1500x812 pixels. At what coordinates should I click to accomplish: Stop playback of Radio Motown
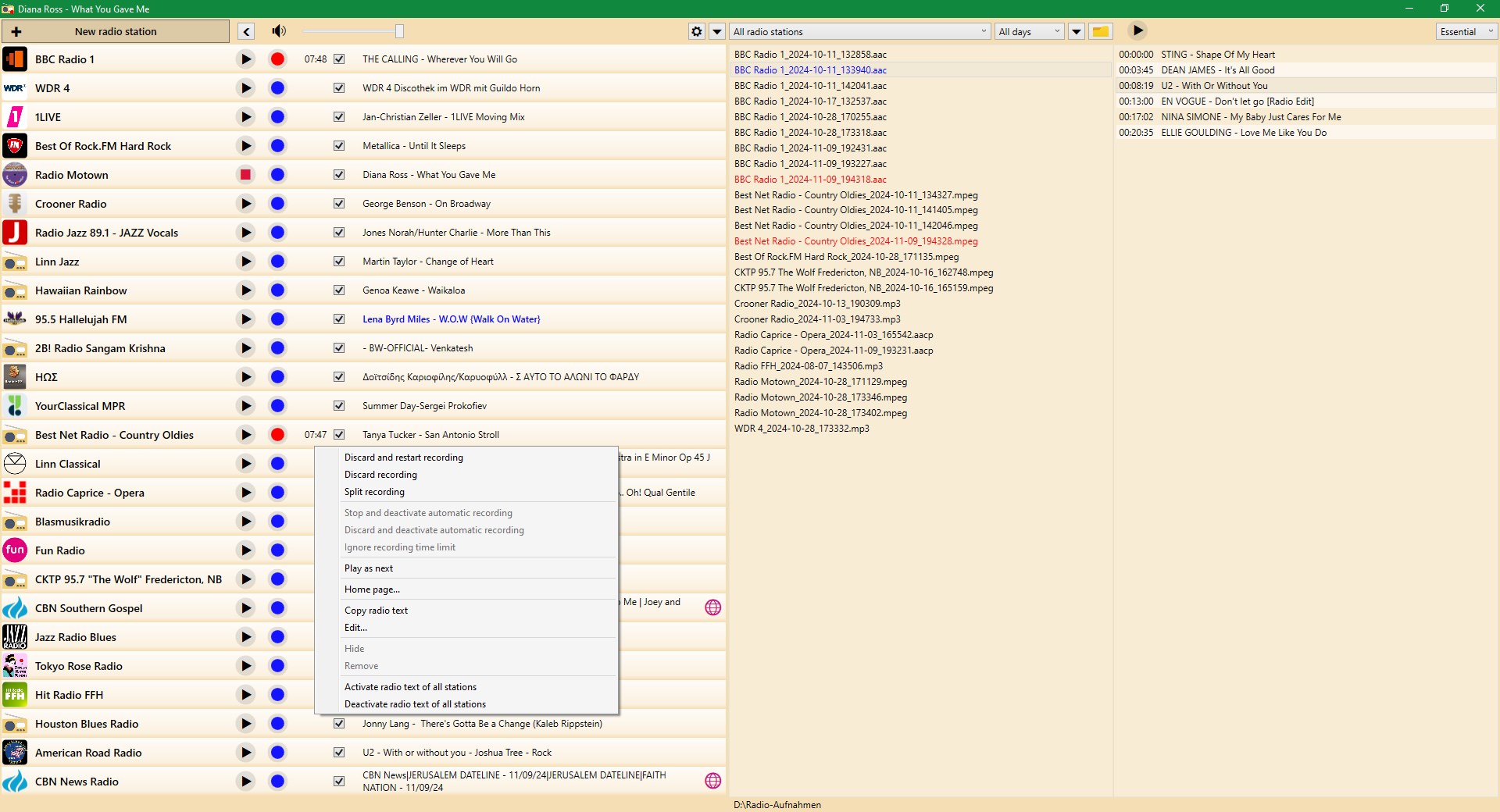tap(245, 175)
